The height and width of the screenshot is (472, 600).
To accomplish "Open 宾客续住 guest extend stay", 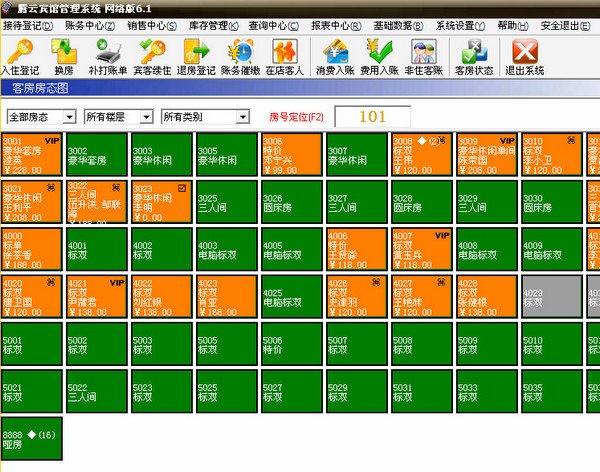I will [152, 57].
